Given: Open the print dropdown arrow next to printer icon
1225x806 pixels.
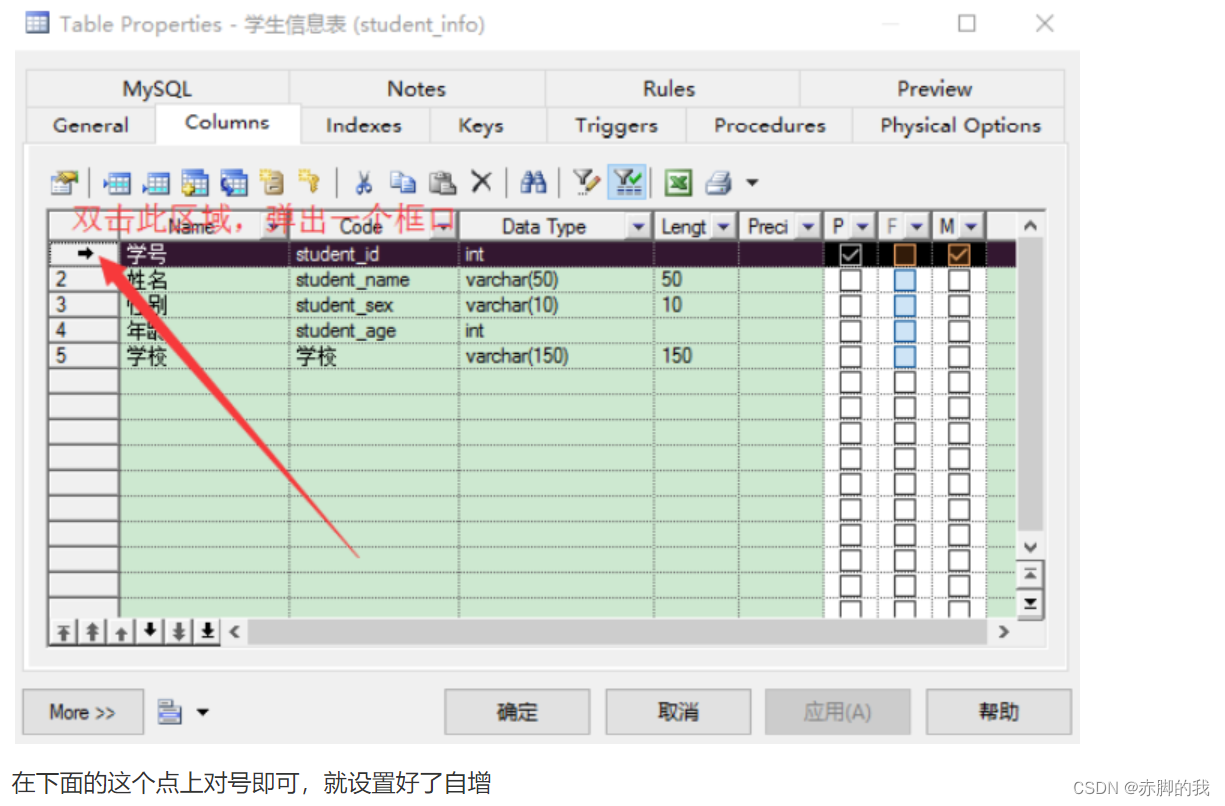Looking at the screenshot, I should [751, 181].
